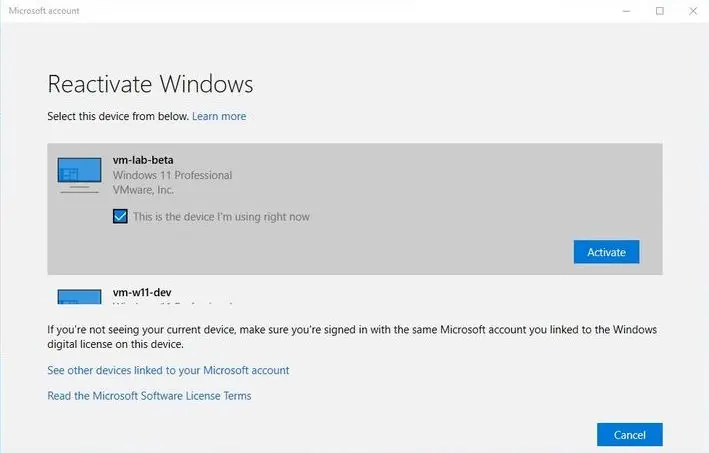Uncheck "This is the device I'm using right now"
The height and width of the screenshot is (453, 709).
(x=120, y=217)
